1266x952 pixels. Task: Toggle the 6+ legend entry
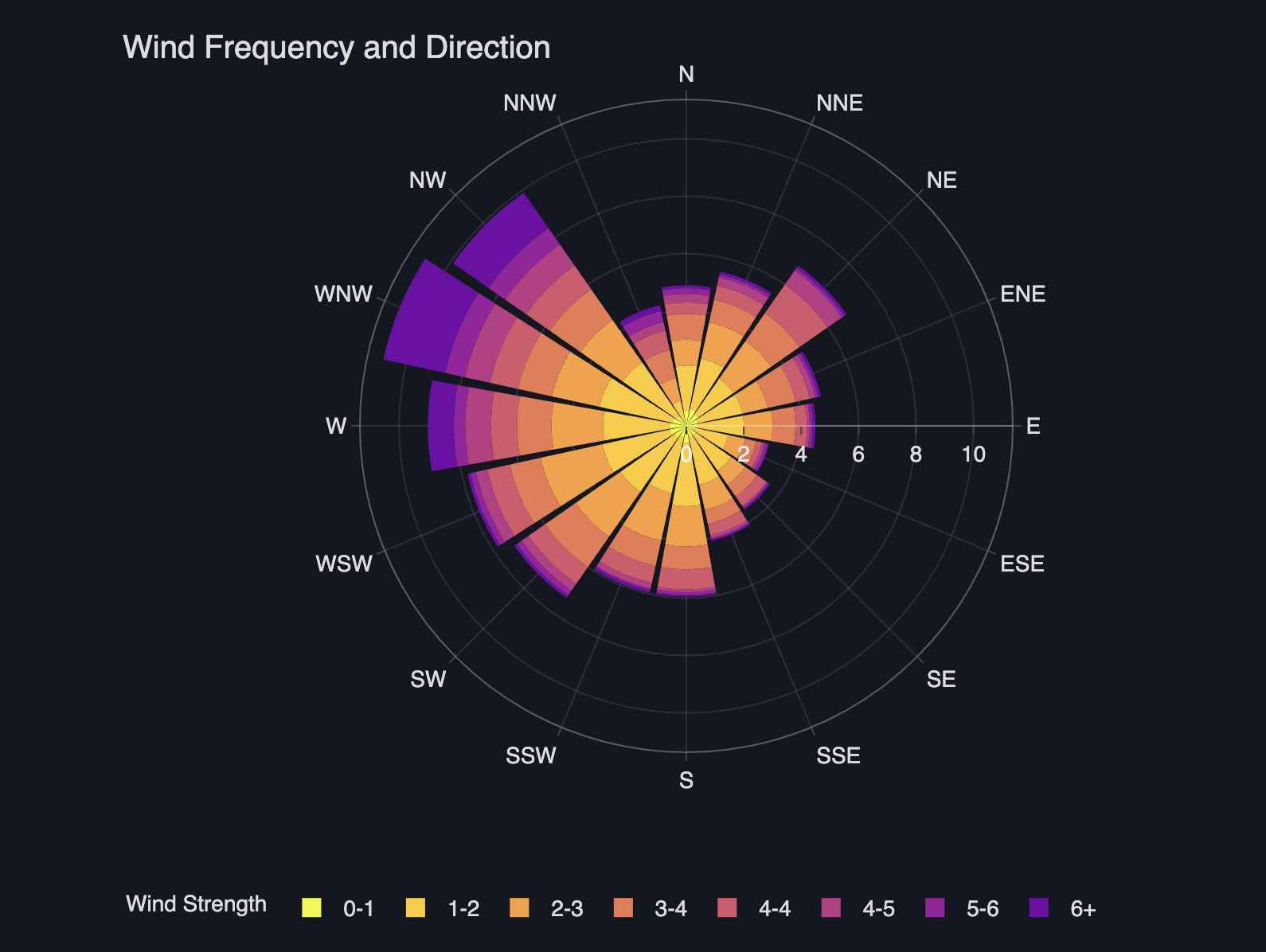coord(1062,908)
